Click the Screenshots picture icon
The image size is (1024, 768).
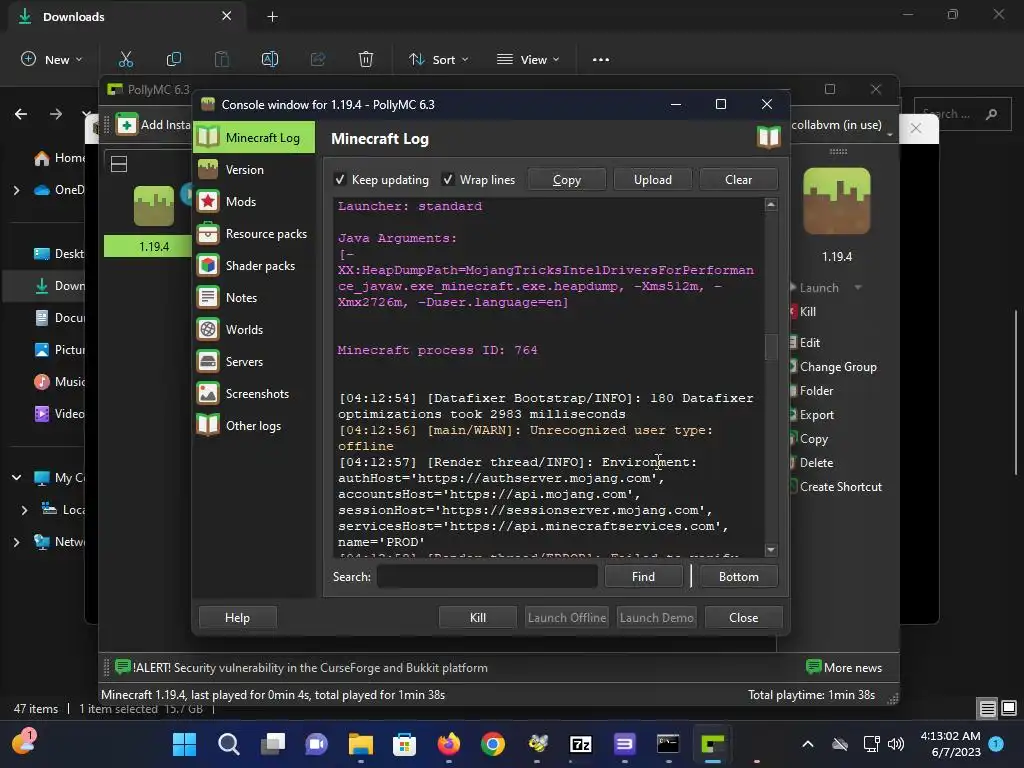point(208,393)
